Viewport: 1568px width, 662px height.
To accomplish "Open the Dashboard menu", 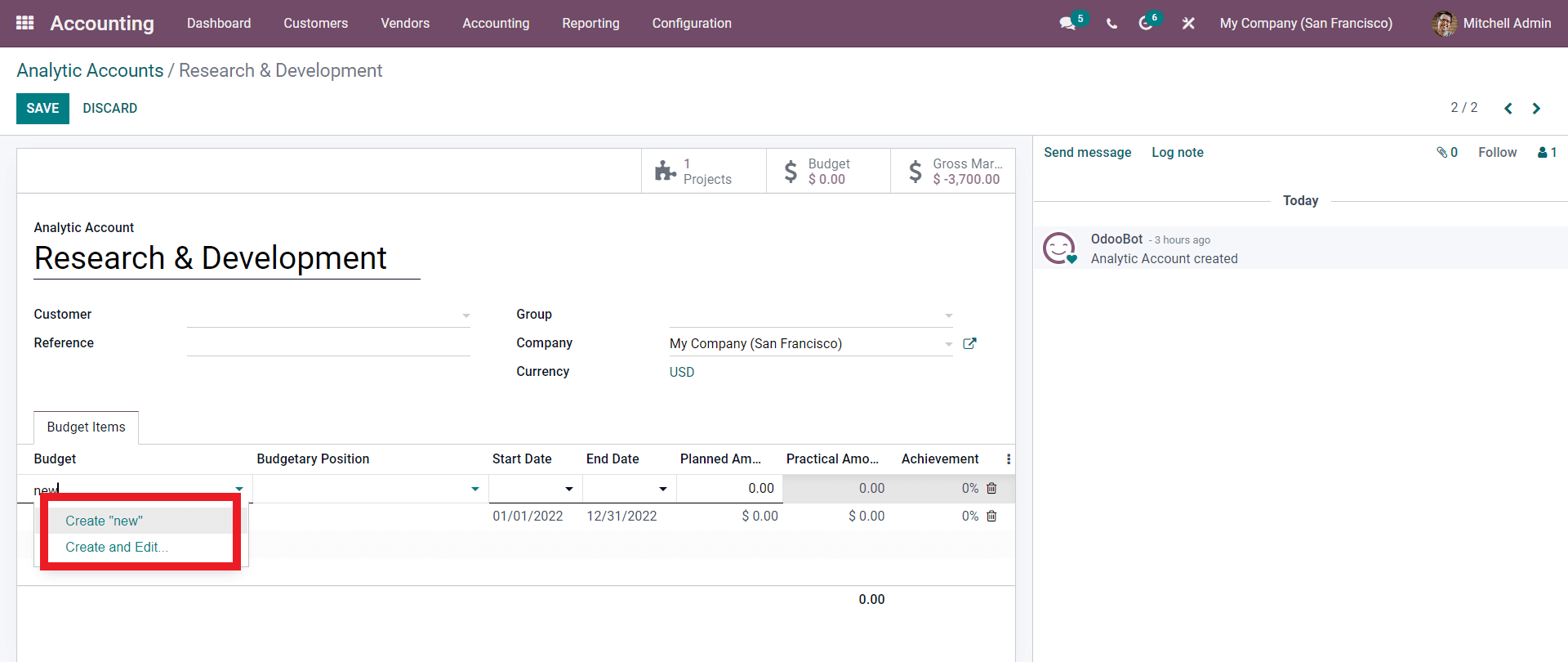I will click(x=219, y=23).
